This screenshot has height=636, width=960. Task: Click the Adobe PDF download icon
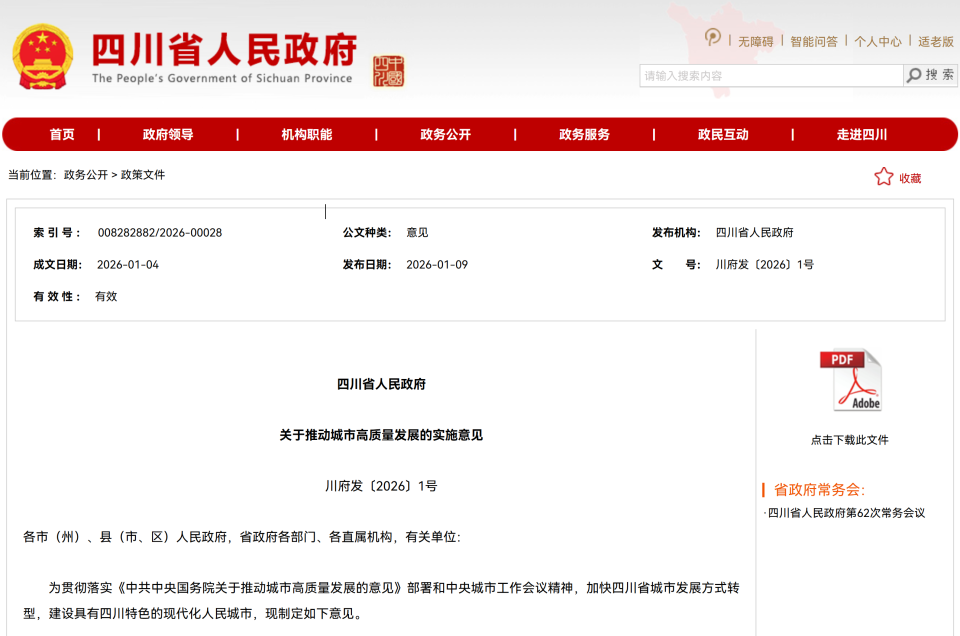[850, 380]
